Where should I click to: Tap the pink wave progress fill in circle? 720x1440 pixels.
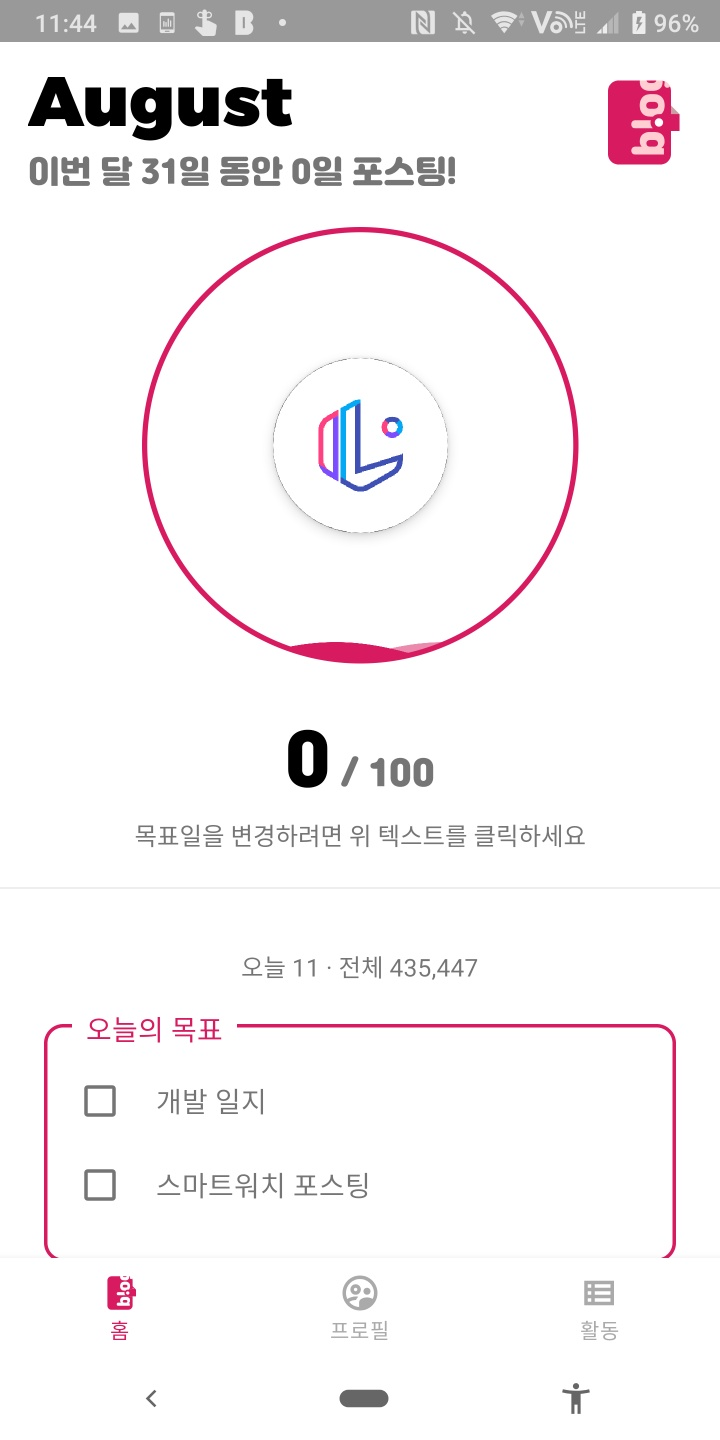tap(362, 651)
